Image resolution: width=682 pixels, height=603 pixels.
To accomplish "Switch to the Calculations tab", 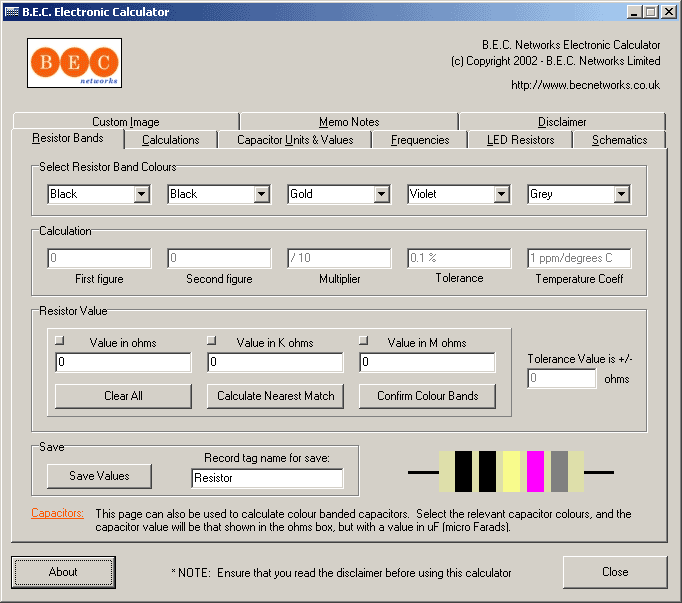I will click(x=170, y=140).
